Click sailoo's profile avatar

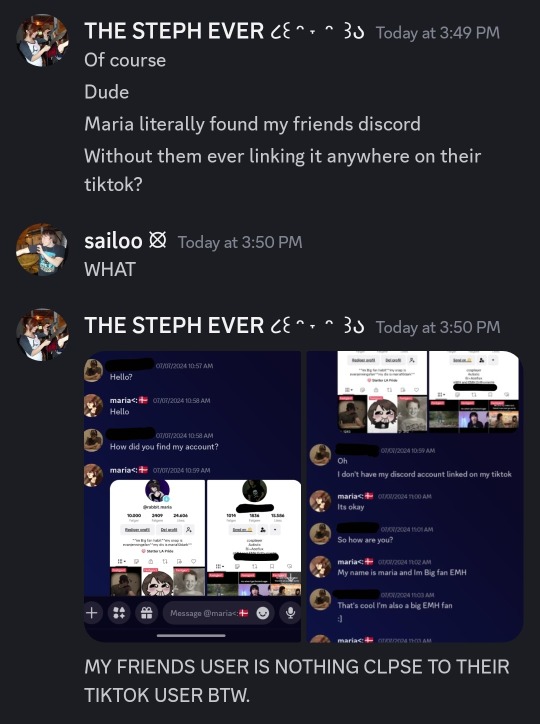point(42,250)
